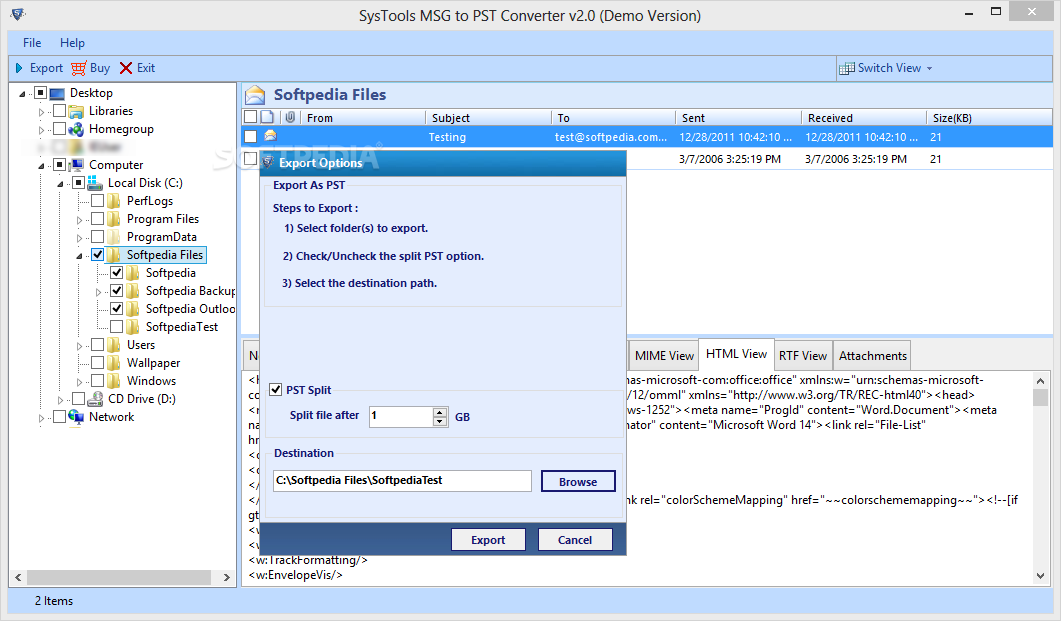Click Cancel in Export Options dialog
This screenshot has width=1061, height=621.
point(574,540)
